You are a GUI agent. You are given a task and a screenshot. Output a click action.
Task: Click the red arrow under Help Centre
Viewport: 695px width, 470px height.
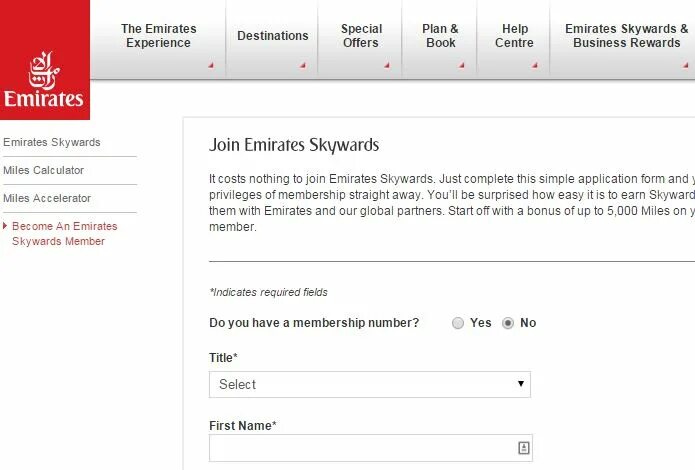[534, 66]
